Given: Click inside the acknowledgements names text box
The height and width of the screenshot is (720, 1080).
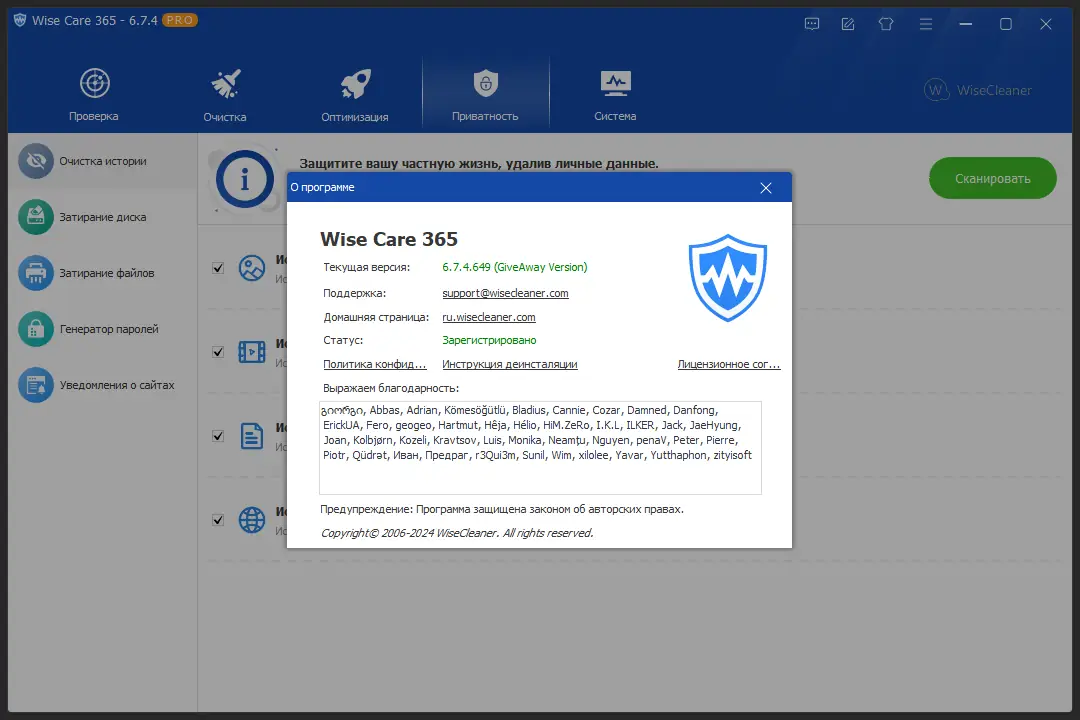Looking at the screenshot, I should pyautogui.click(x=540, y=448).
